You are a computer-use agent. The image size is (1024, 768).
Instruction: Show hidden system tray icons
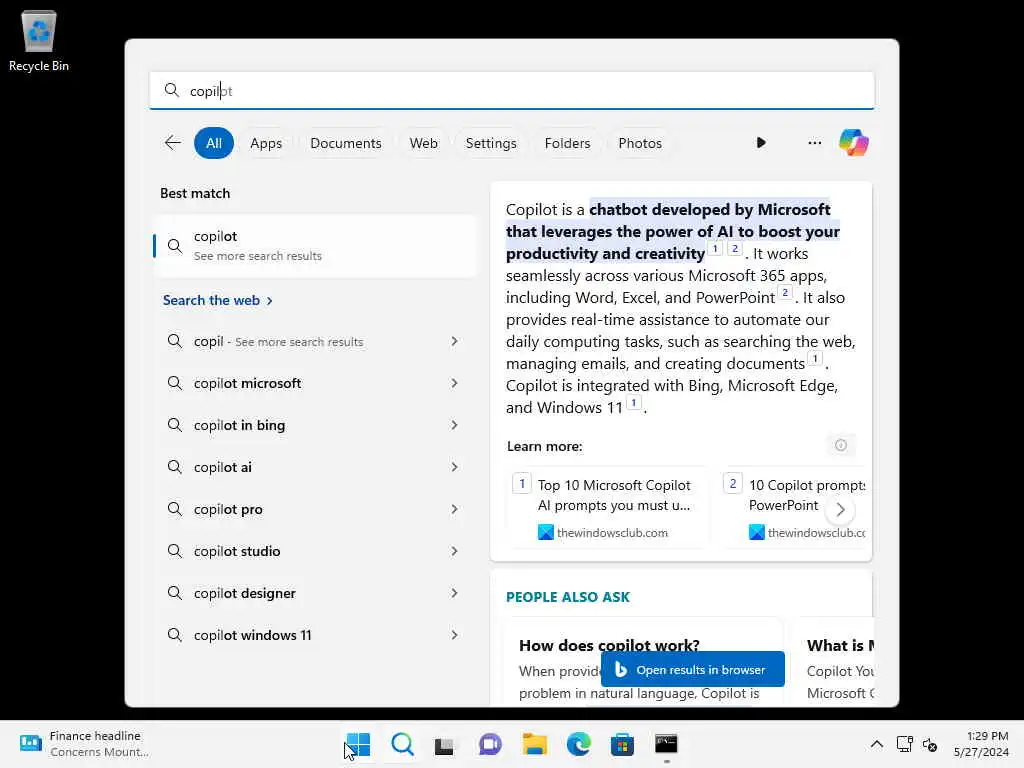click(x=876, y=744)
